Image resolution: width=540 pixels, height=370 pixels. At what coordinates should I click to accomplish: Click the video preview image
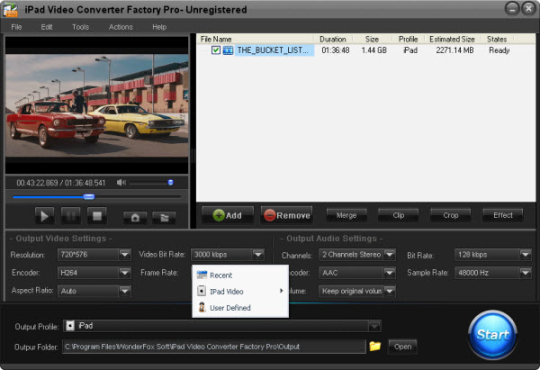[97, 105]
